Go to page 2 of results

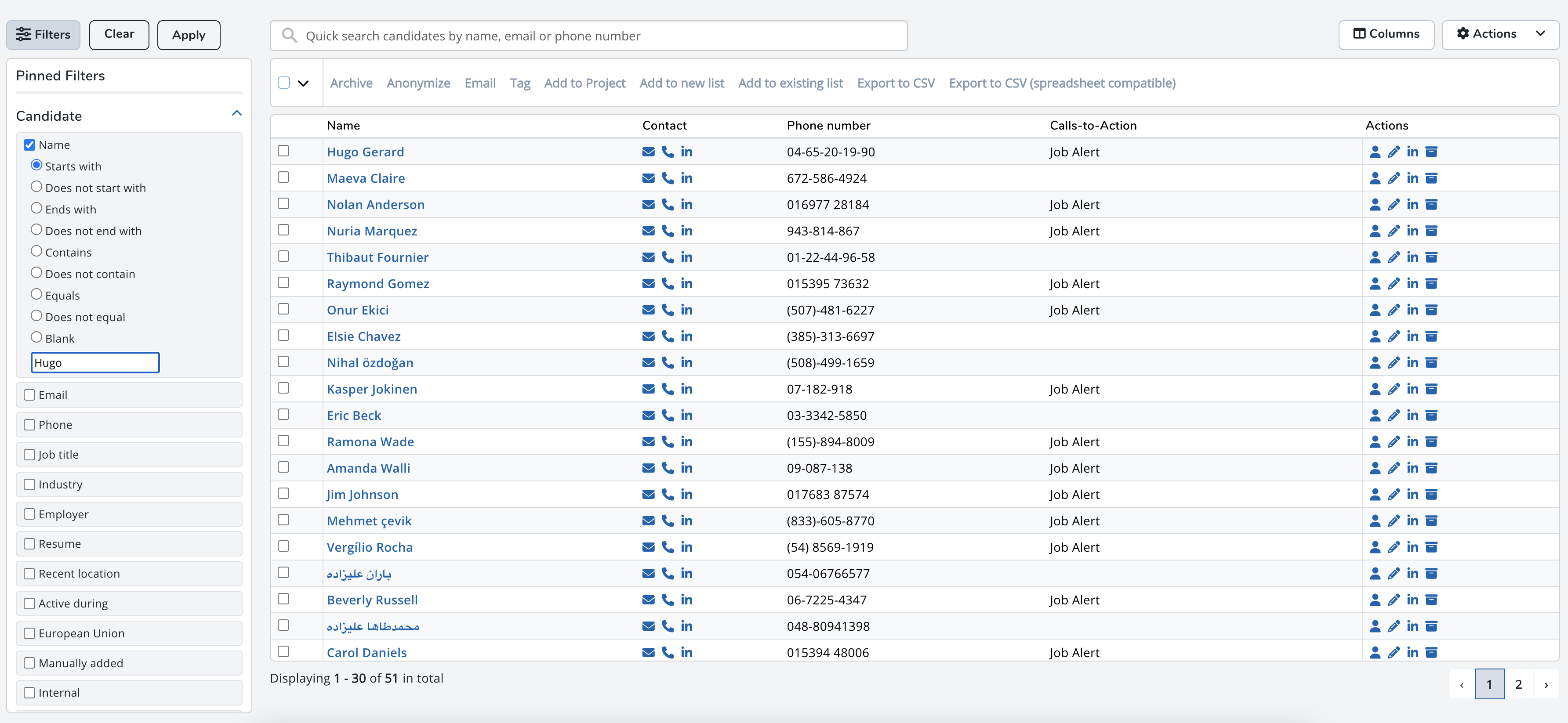tap(1518, 684)
